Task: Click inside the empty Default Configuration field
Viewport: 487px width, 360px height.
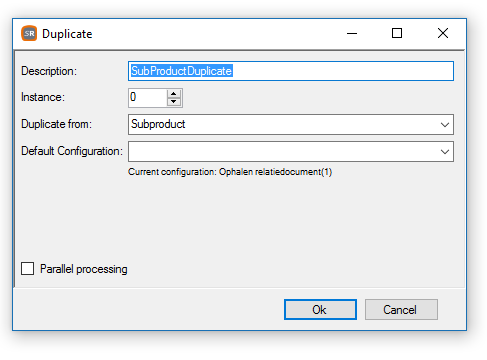Action: (x=283, y=152)
